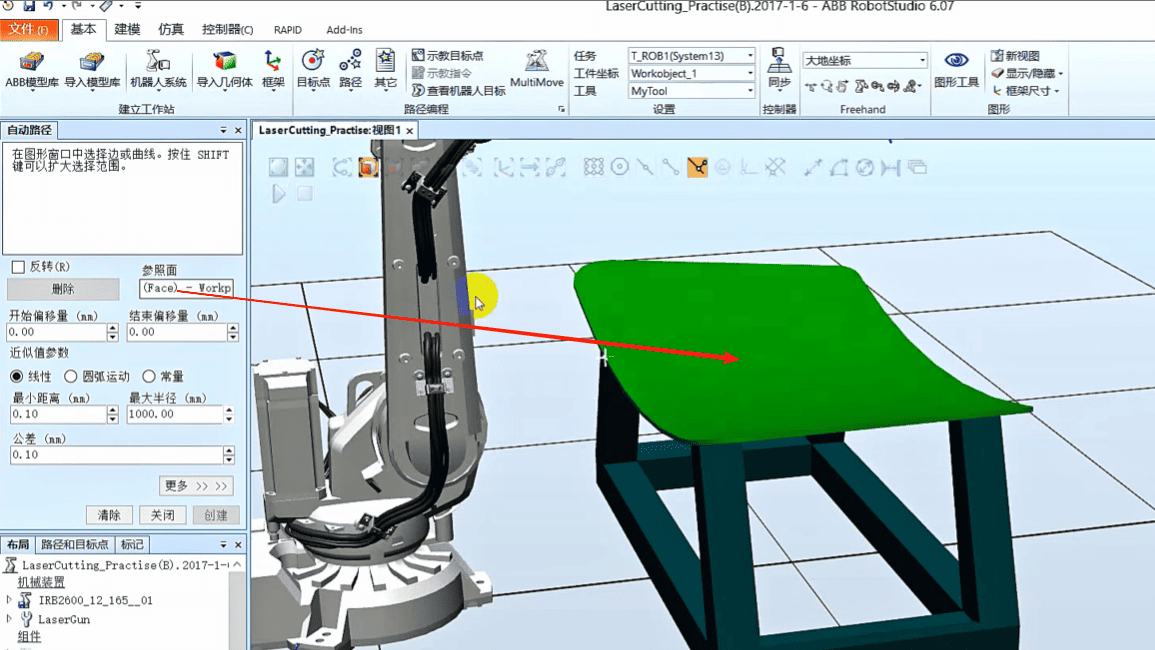Open the 任务 T_ROB1(System13) dropdown
The image size is (1155, 650).
[750, 56]
